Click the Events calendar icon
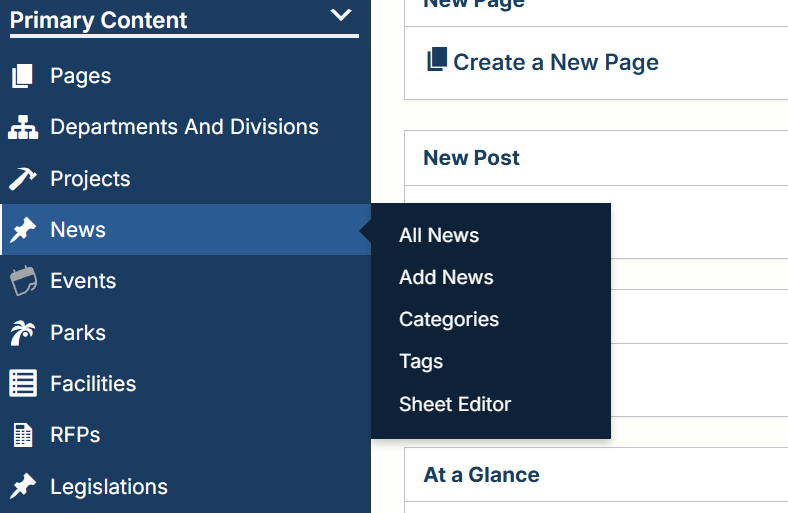Image resolution: width=788 pixels, height=513 pixels. [23, 281]
